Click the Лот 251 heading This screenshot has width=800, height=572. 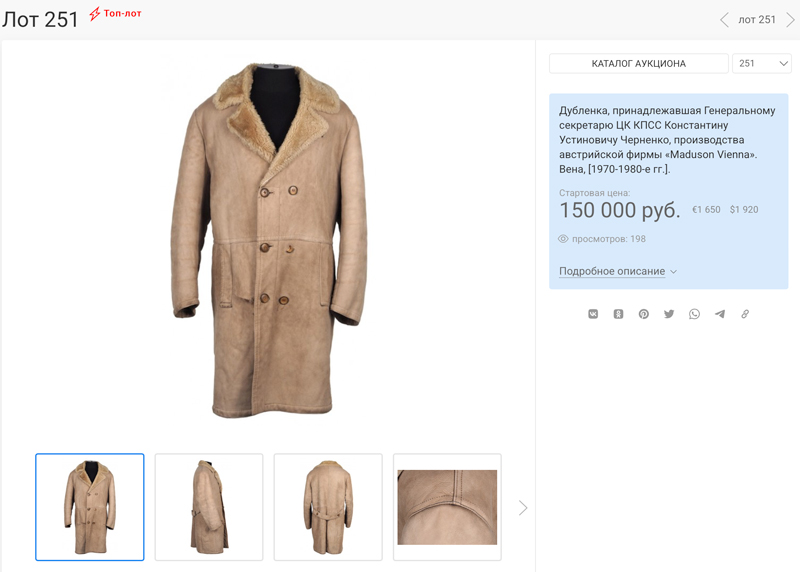40,20
